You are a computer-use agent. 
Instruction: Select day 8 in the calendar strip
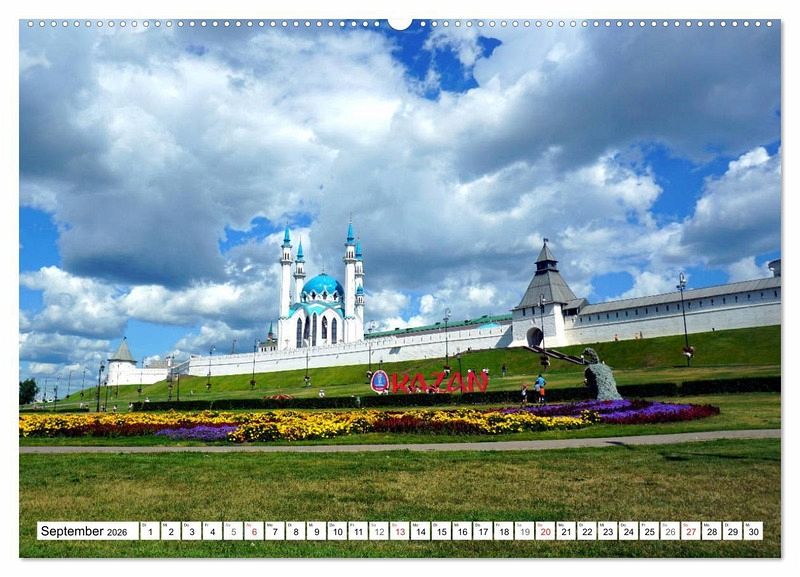[296, 531]
